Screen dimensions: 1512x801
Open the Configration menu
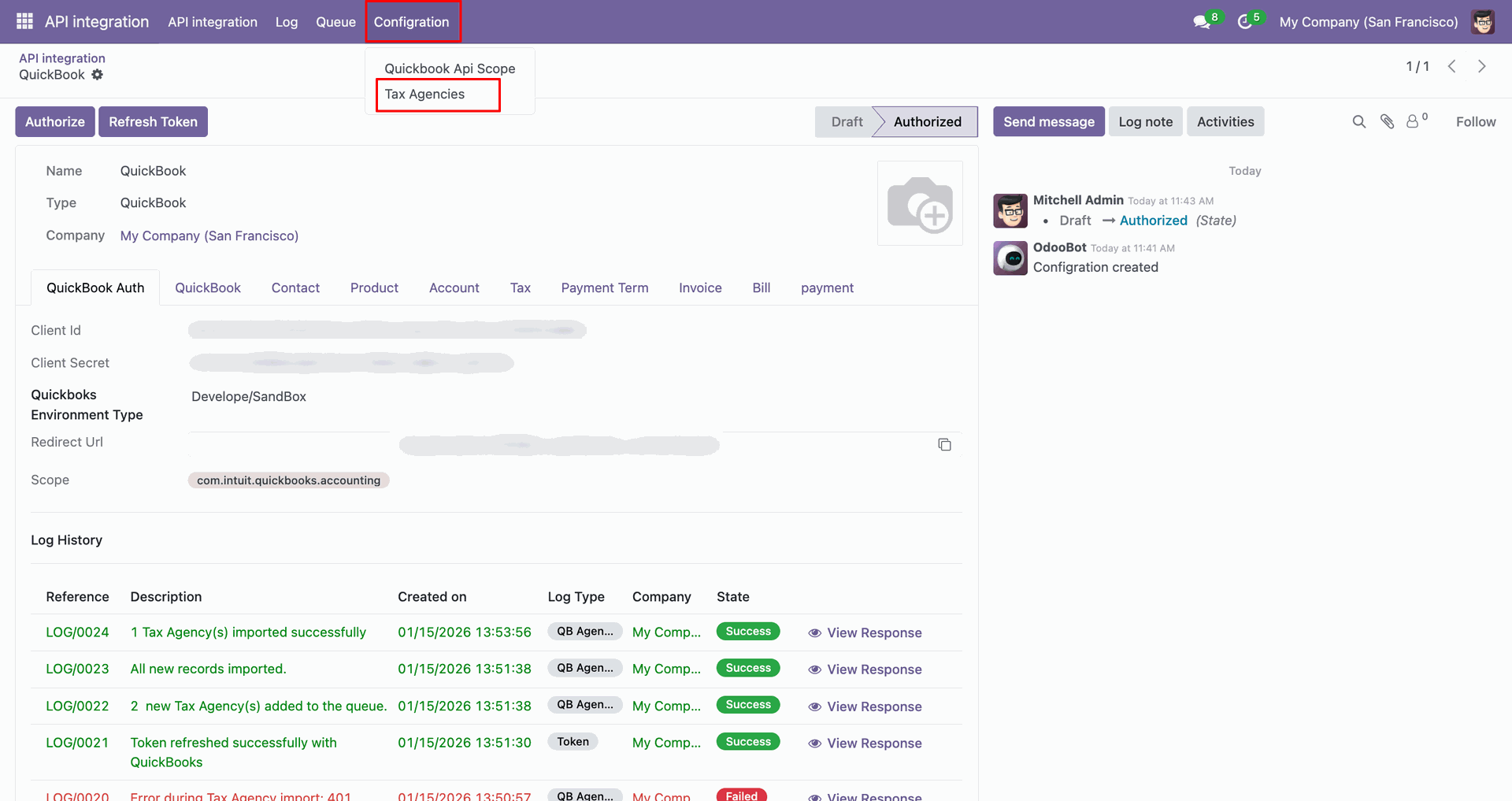click(x=412, y=22)
